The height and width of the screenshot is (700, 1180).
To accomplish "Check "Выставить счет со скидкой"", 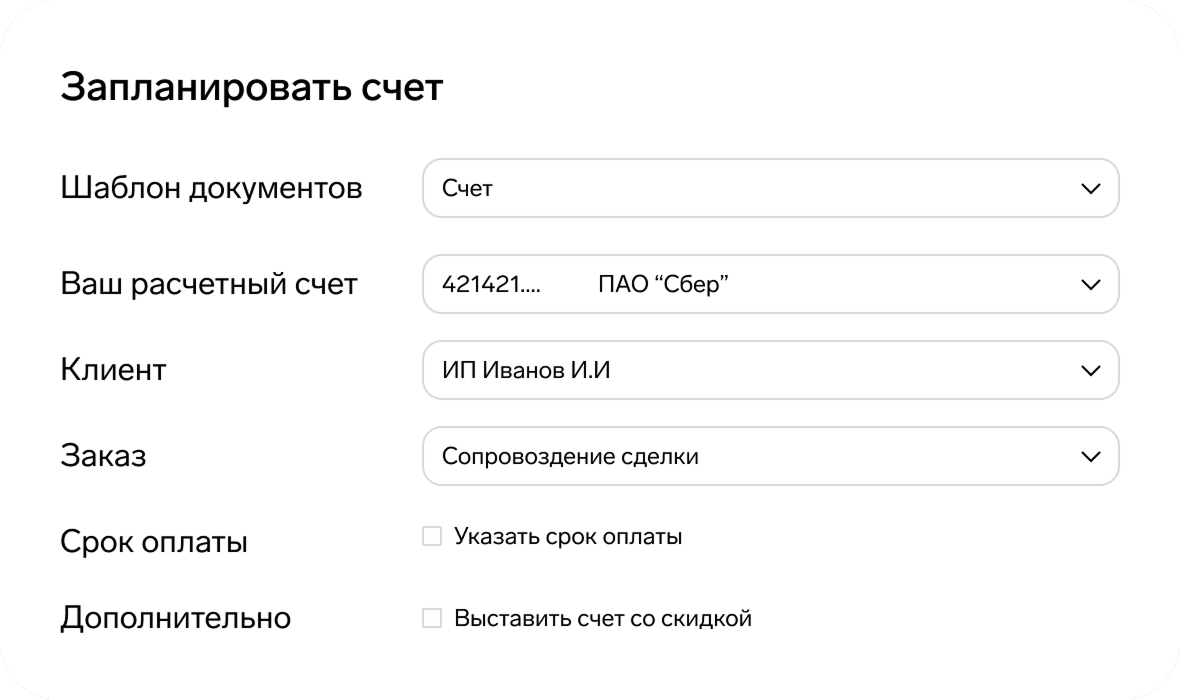I will (x=432, y=618).
